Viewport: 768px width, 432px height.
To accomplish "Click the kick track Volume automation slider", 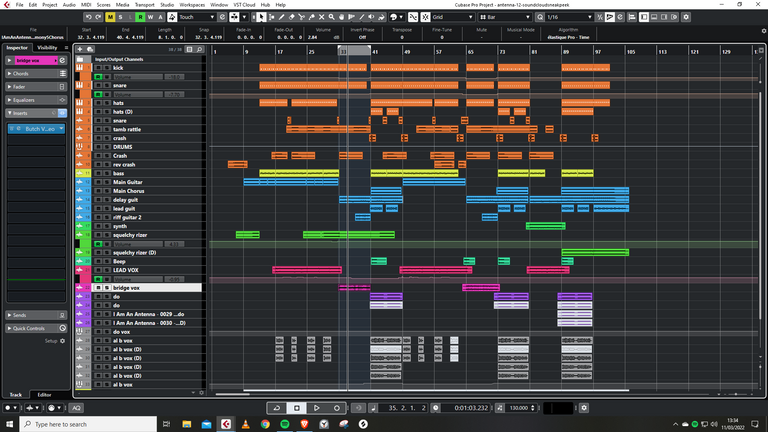I will pyautogui.click(x=138, y=77).
